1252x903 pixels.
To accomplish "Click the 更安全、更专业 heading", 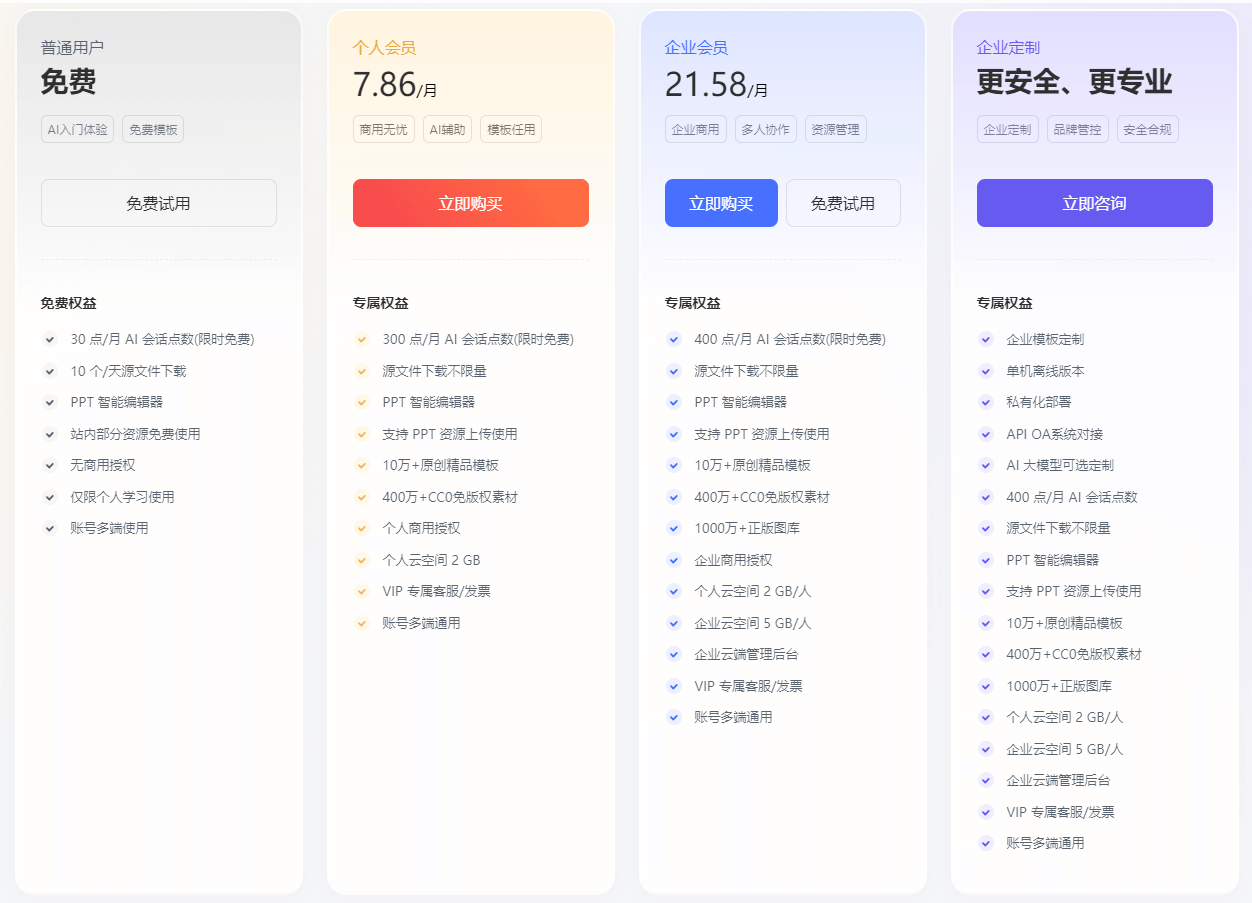I will pyautogui.click(x=1074, y=82).
